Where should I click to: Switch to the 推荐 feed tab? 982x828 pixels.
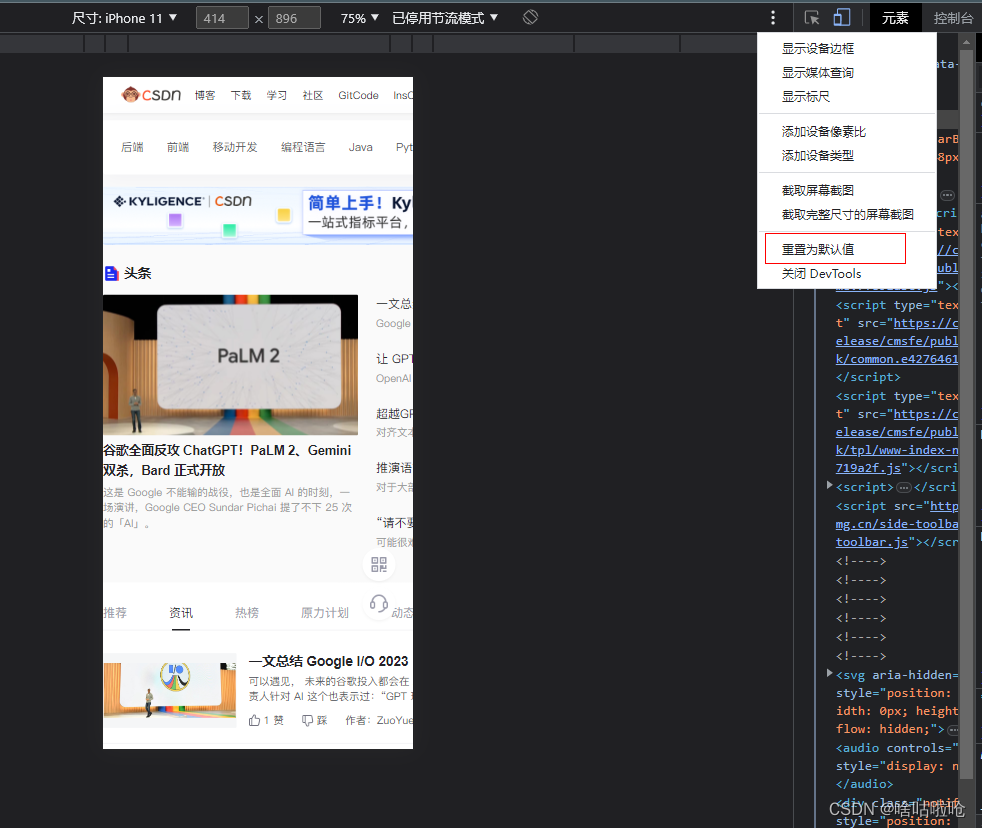click(x=115, y=613)
